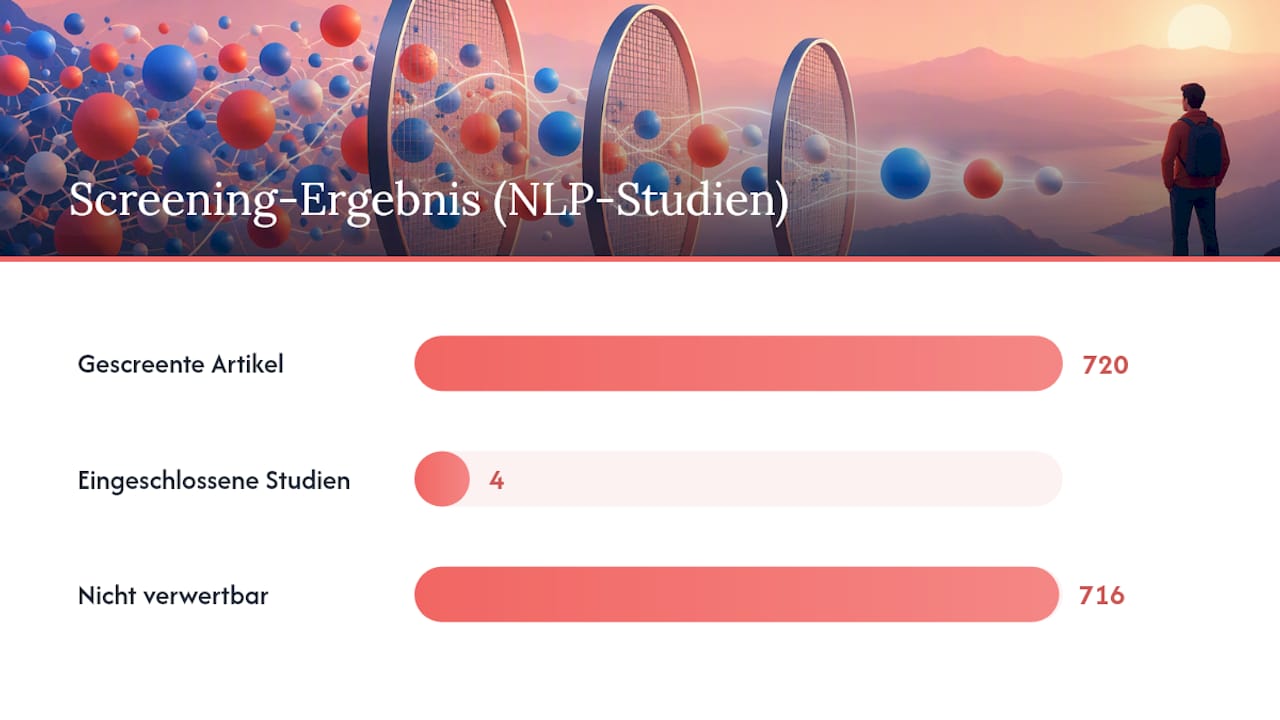The height and width of the screenshot is (720, 1280).
Task: Click the blue sphere right of the smallest sieve
Action: 905,173
